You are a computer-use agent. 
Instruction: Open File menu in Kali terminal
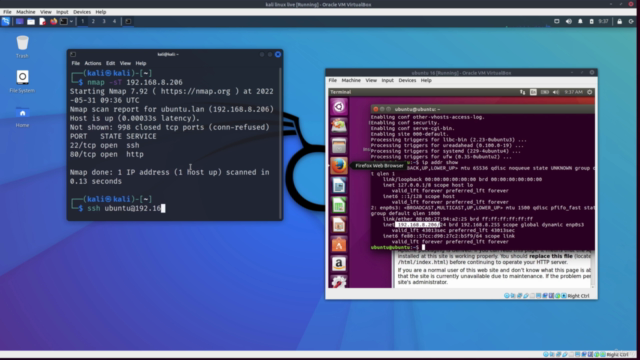[76, 63]
